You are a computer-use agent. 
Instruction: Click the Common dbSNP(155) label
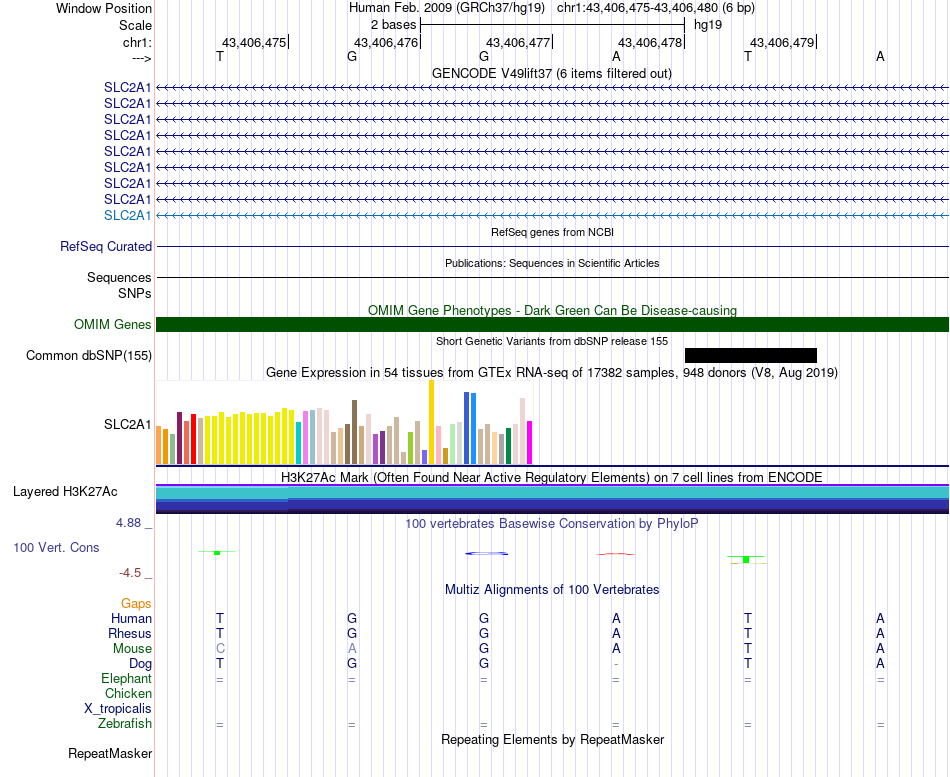88,355
